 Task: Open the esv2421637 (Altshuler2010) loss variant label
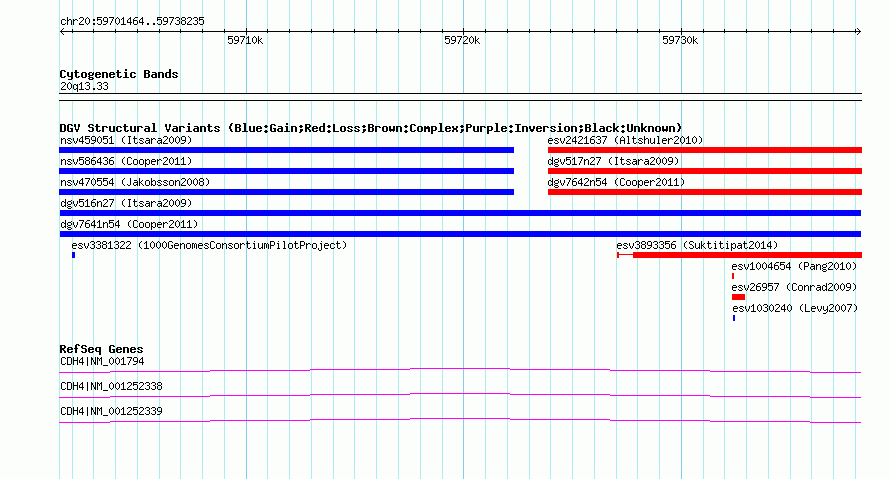point(625,140)
